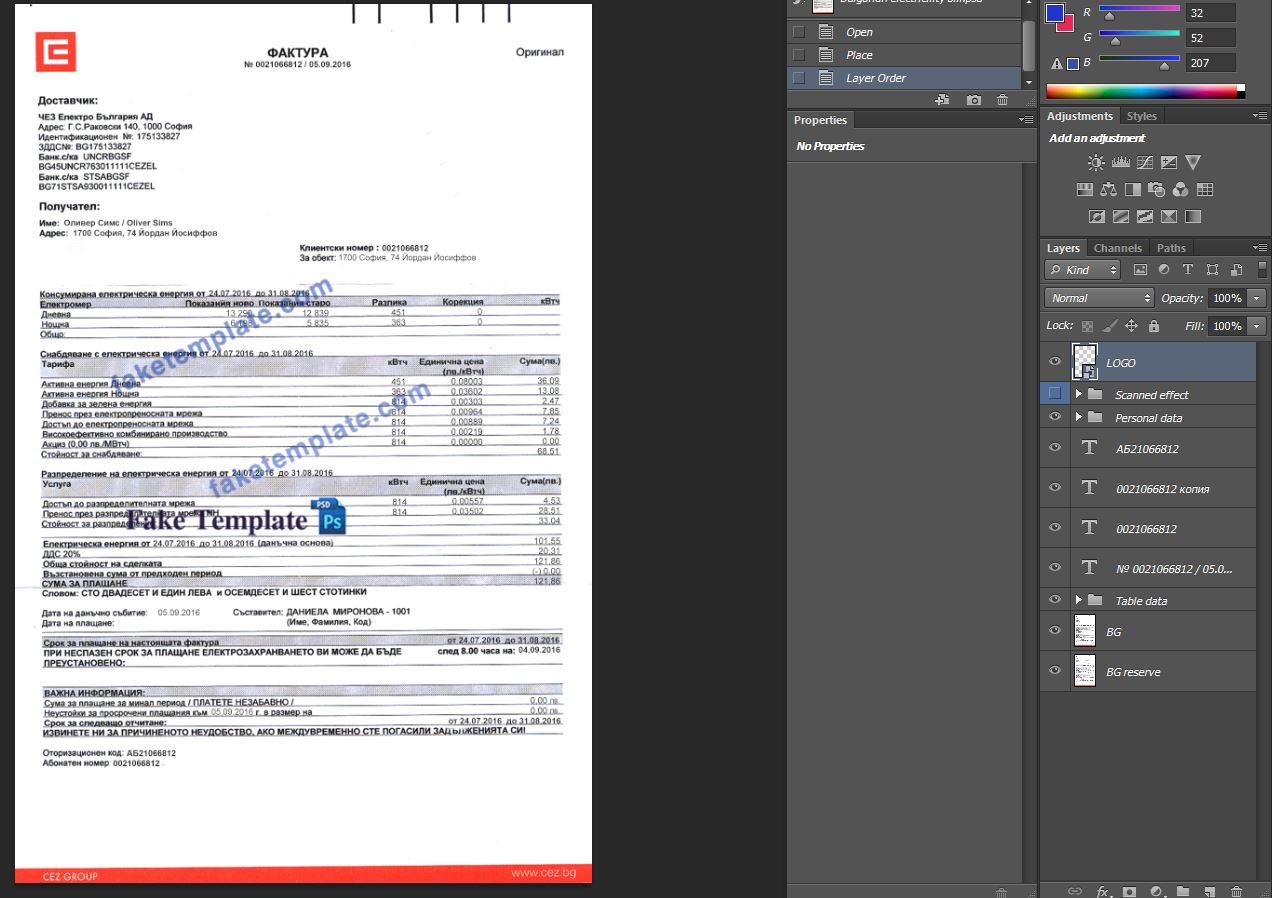Switch to the Channels tab
Viewport: 1272px width, 898px height.
click(1117, 248)
